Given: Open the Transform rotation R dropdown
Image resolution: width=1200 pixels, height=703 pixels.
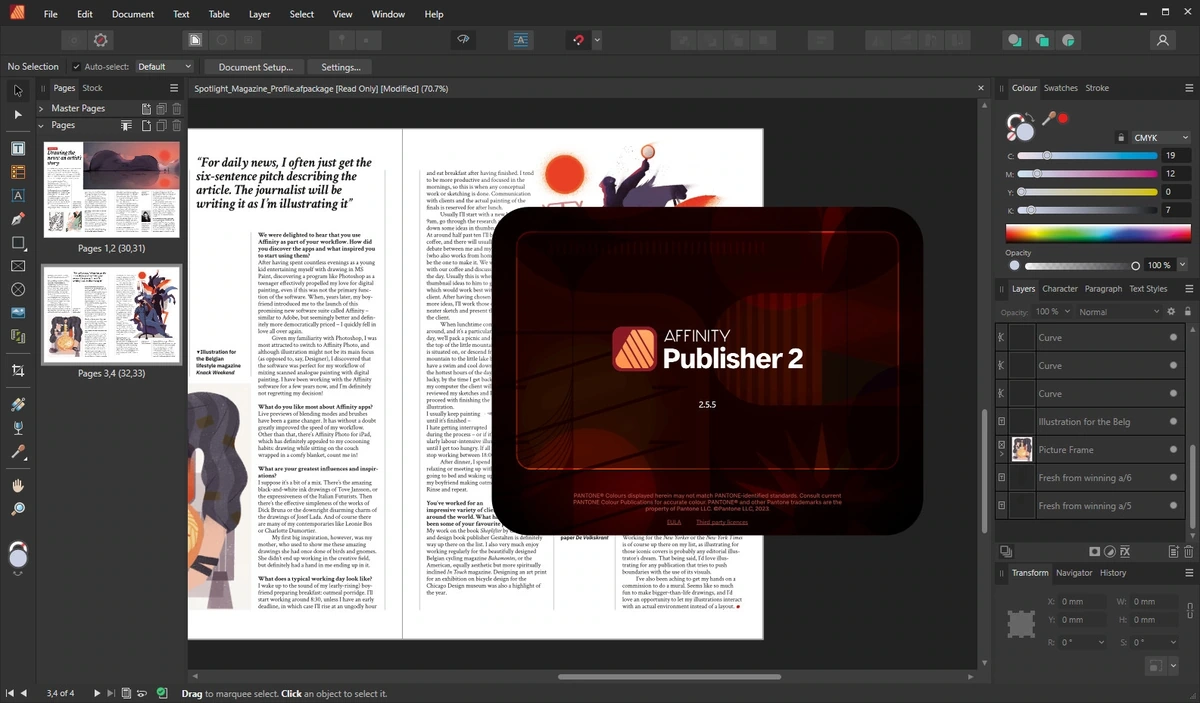Looking at the screenshot, I should coord(1102,642).
